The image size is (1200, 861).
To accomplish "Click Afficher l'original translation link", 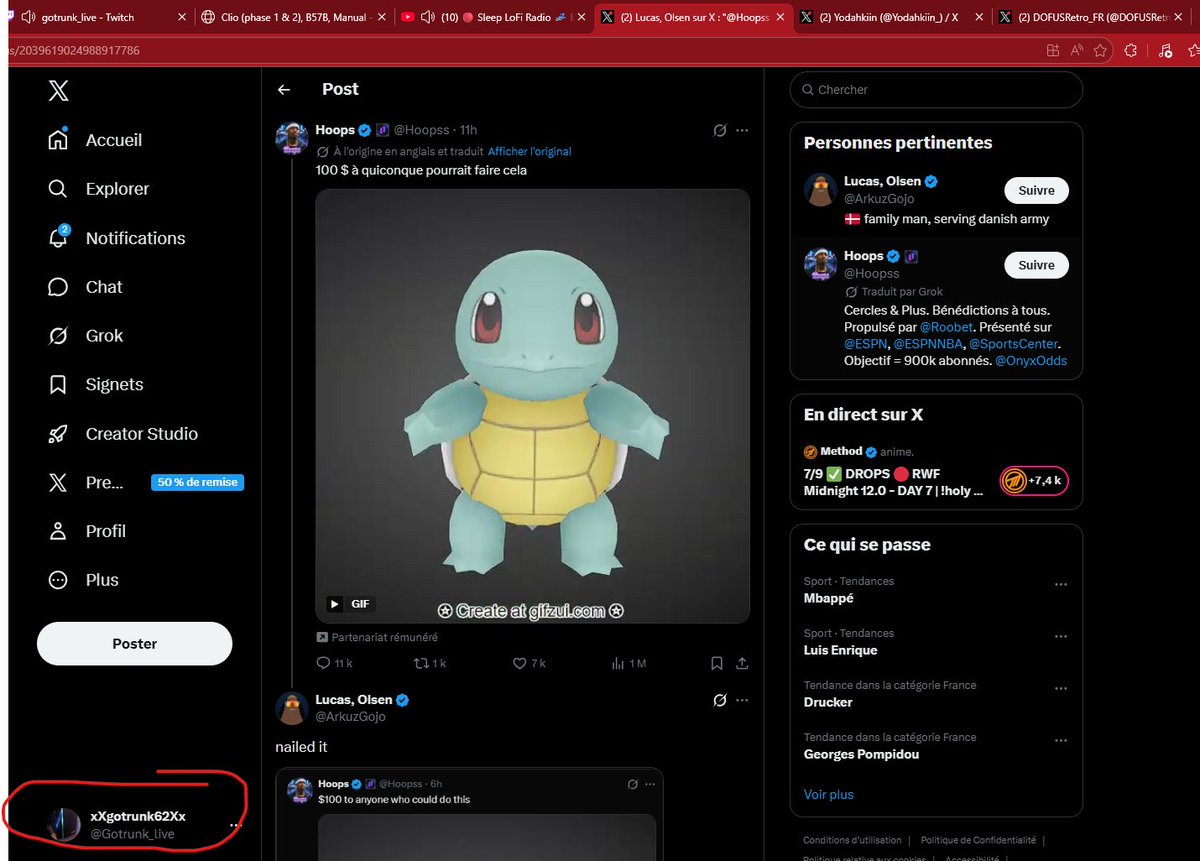I will (x=530, y=152).
